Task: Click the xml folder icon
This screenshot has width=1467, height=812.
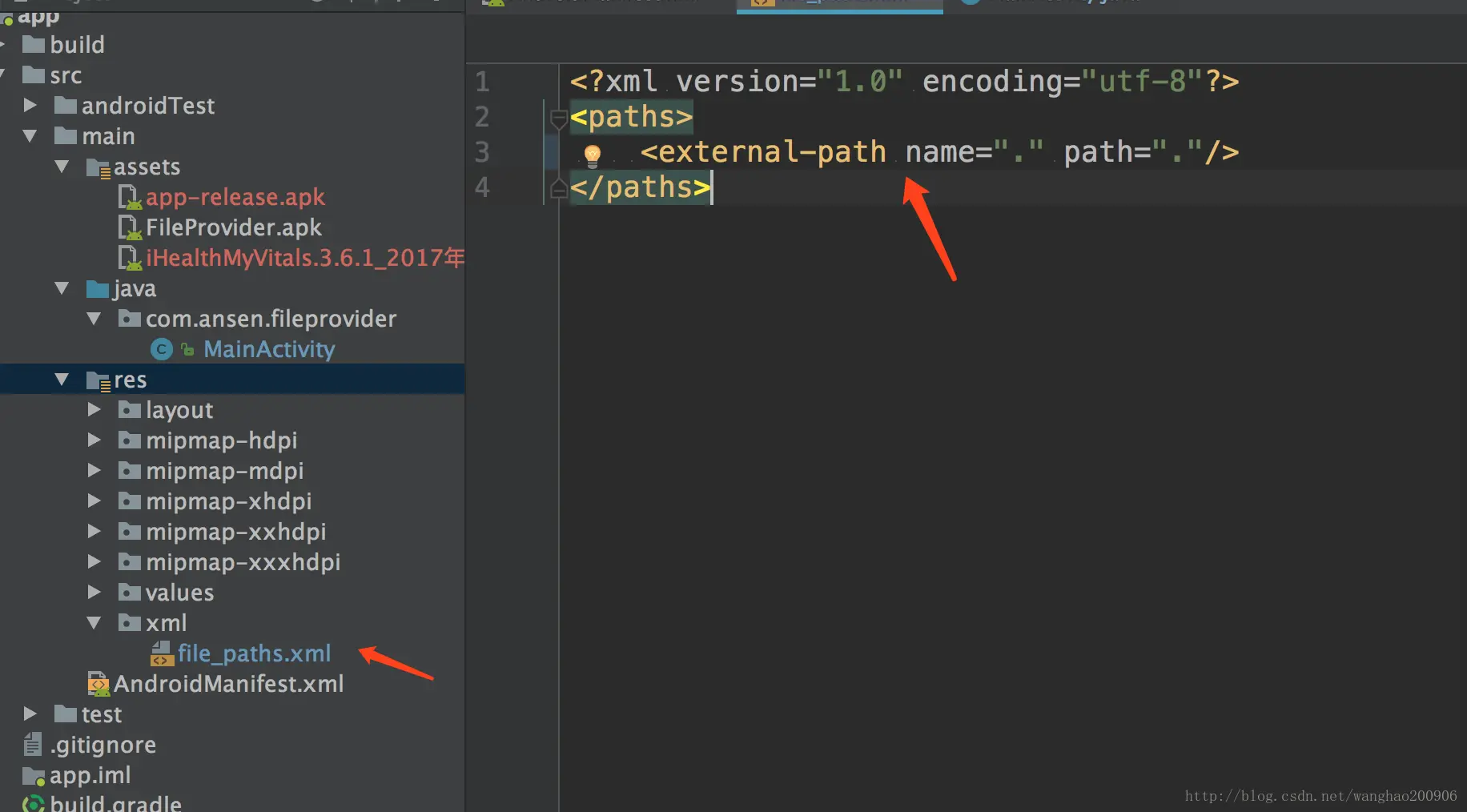Action: (x=129, y=623)
